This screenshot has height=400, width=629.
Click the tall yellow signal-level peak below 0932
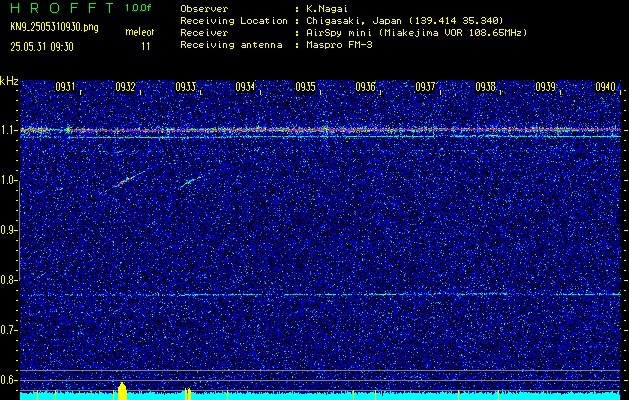click(x=122, y=391)
